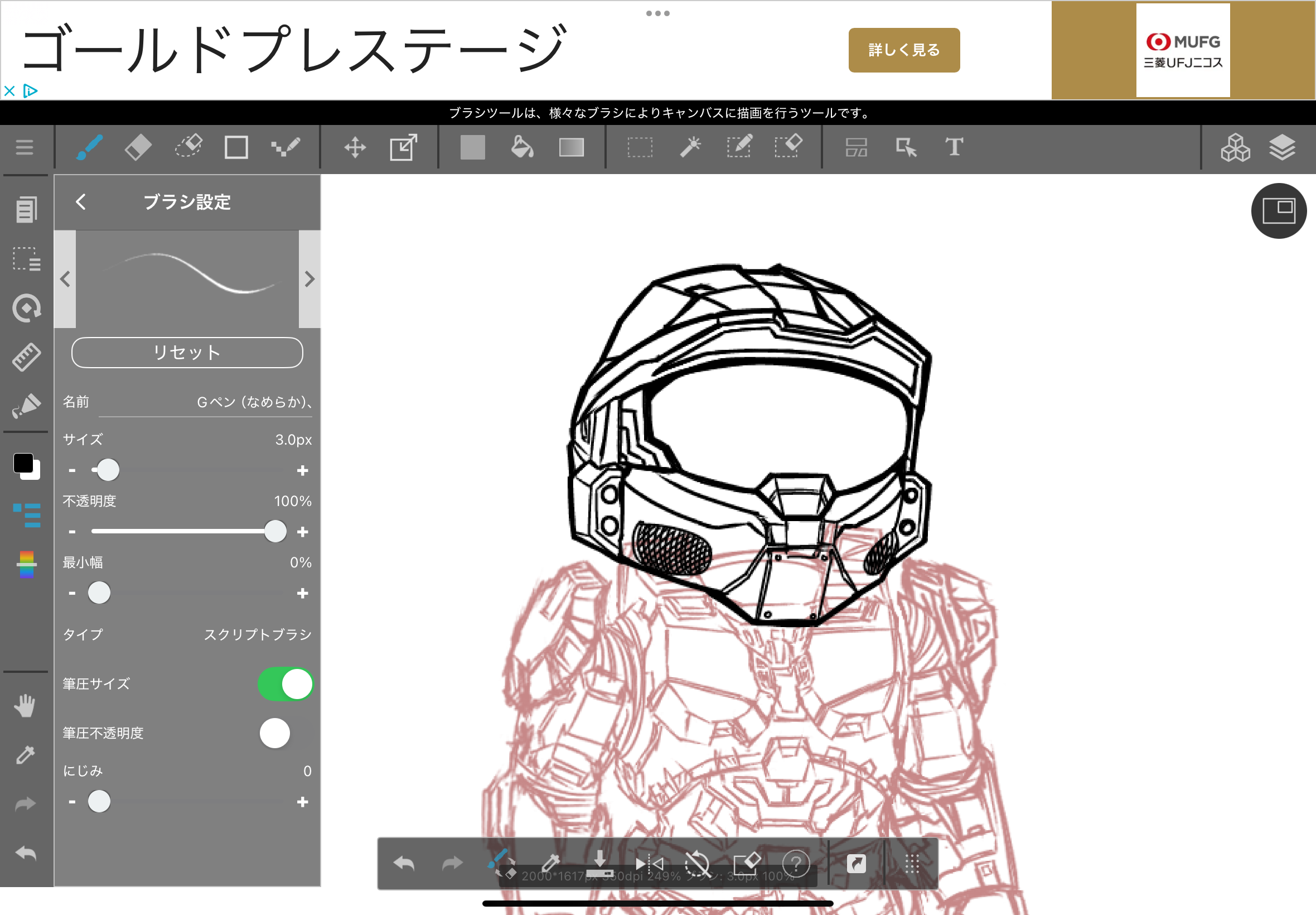Select the Gradient tool

pyautogui.click(x=571, y=147)
